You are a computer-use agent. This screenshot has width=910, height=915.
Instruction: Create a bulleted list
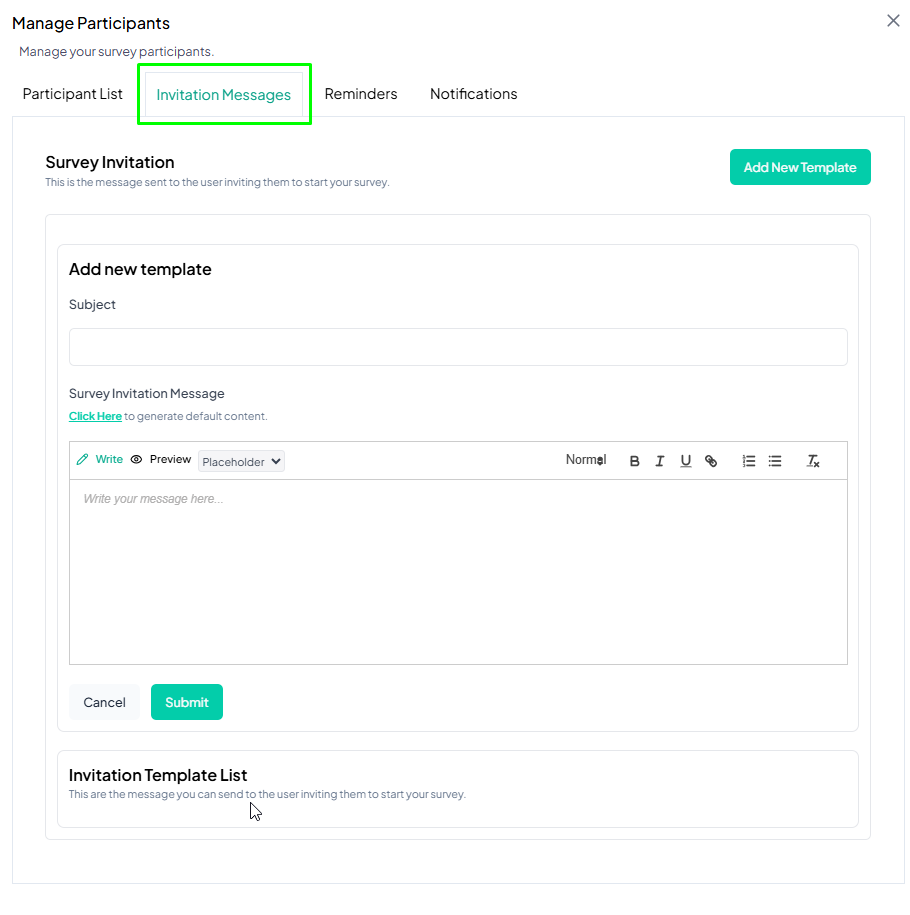click(775, 461)
